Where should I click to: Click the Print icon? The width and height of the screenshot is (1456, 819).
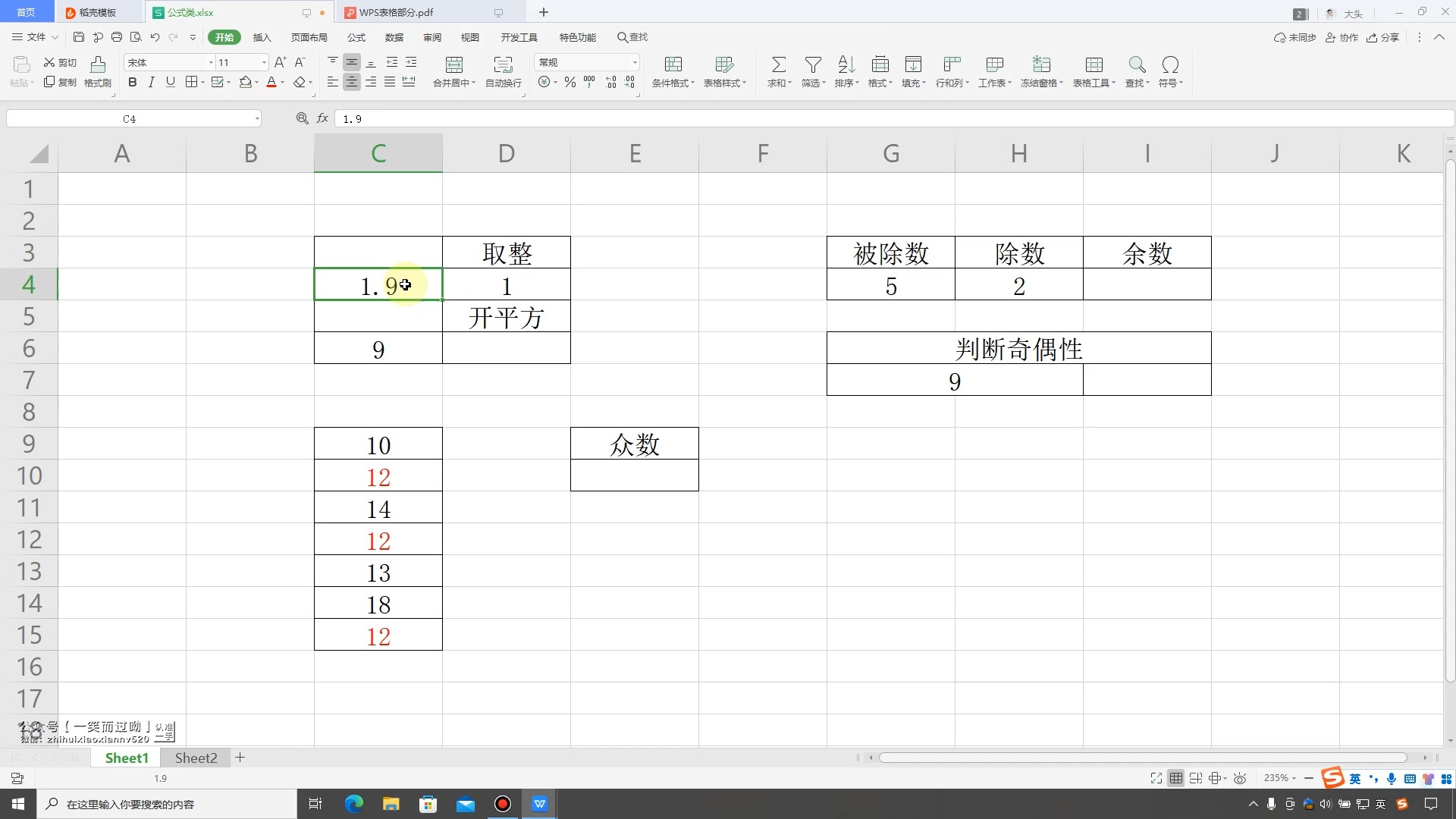[116, 37]
